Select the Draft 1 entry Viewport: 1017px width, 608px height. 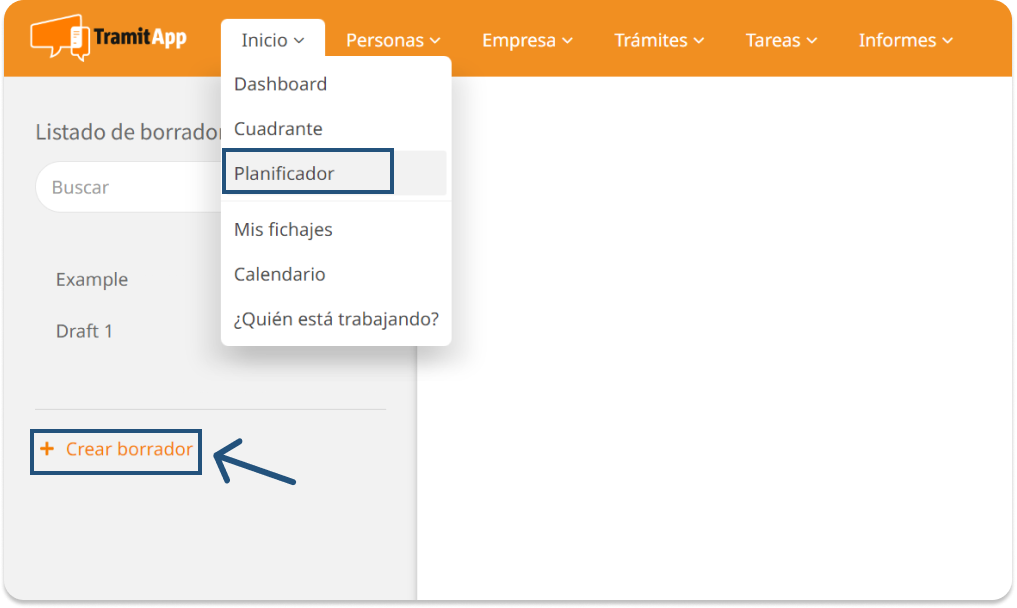point(84,331)
